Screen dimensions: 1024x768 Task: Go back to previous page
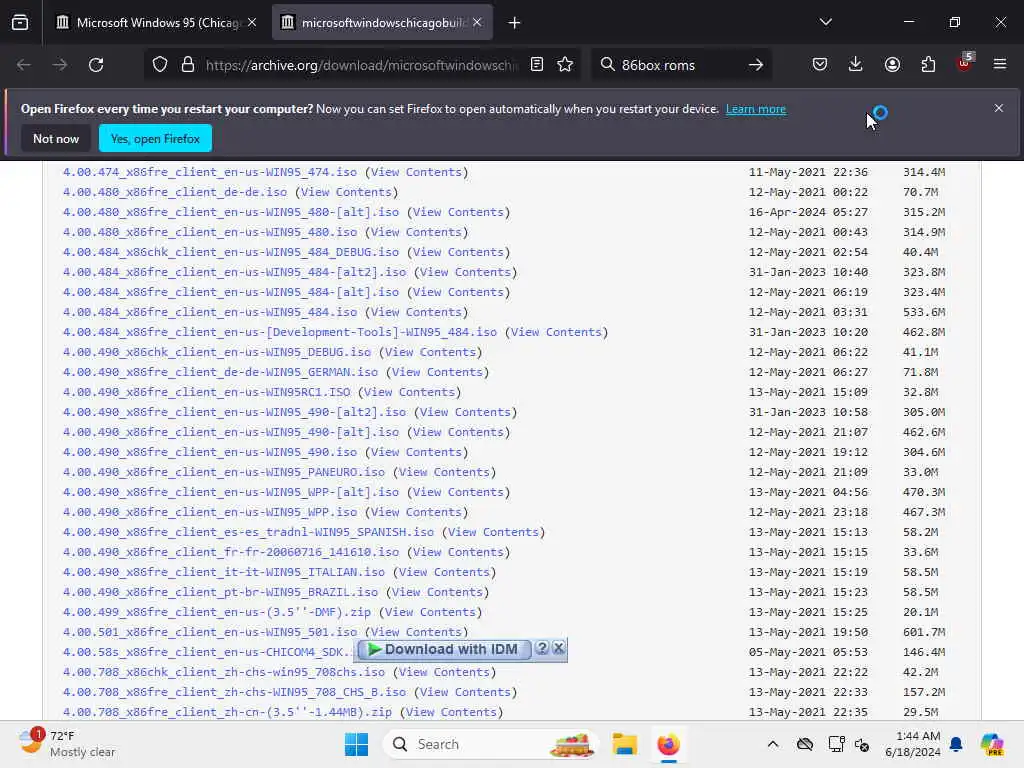[24, 65]
